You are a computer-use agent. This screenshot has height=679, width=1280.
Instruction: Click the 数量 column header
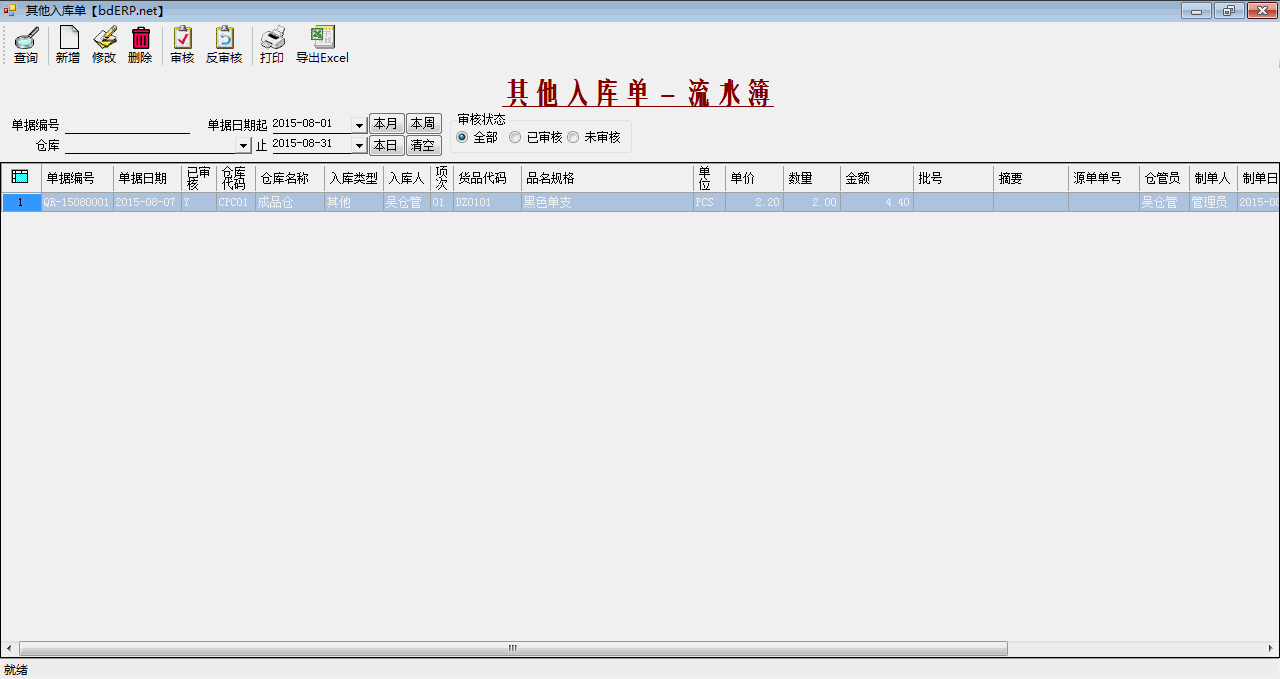point(812,178)
